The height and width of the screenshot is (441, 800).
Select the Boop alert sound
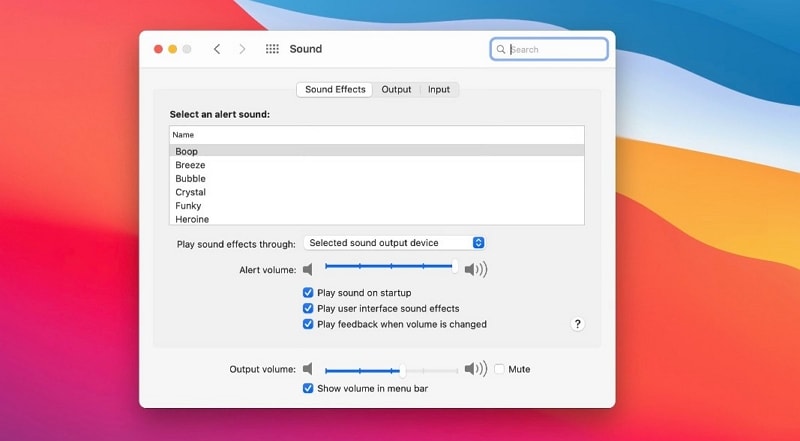377,151
